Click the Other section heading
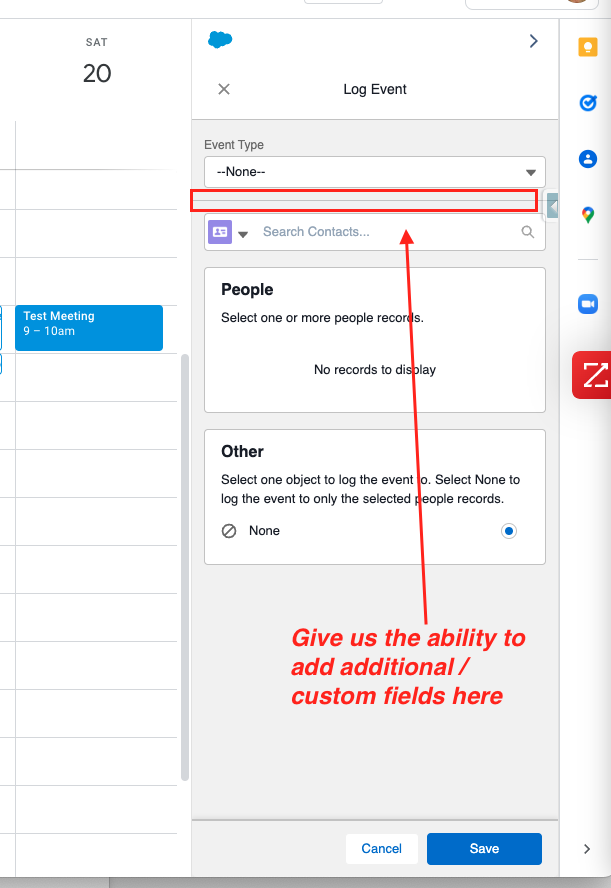The image size is (611, 888). coord(242,451)
